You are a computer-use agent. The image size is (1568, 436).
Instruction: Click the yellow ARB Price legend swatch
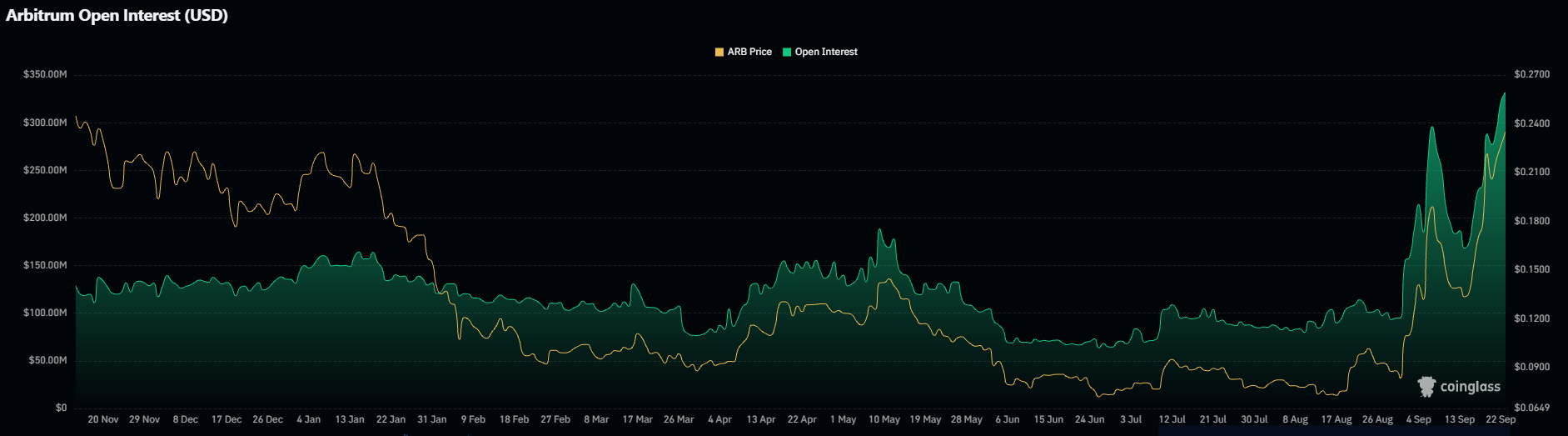click(x=719, y=52)
